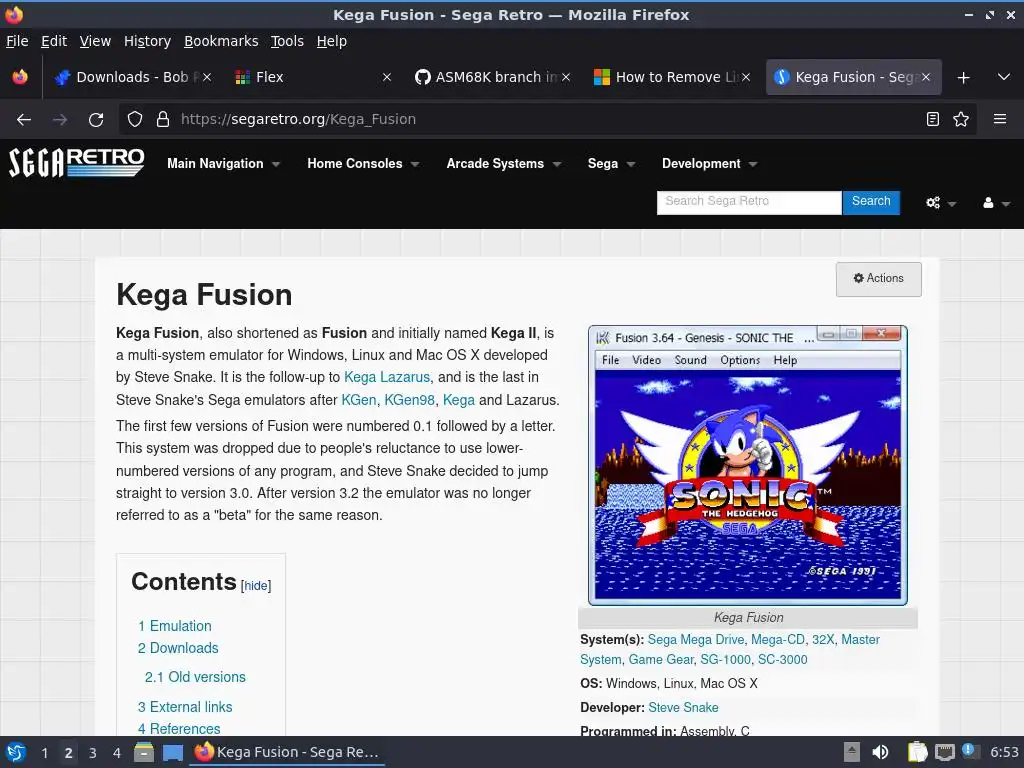The height and width of the screenshot is (768, 1024).
Task: Open network status tray icon
Action: 944,753
